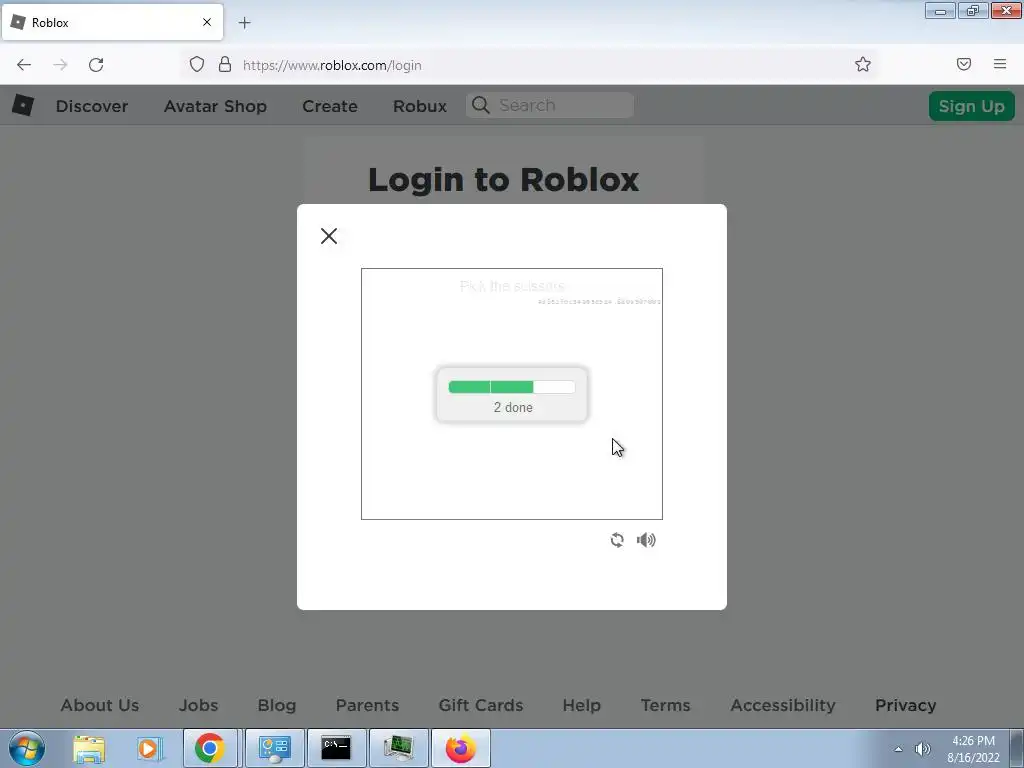Image resolution: width=1024 pixels, height=768 pixels.
Task: Focus the Roblox Search field
Action: coord(550,105)
